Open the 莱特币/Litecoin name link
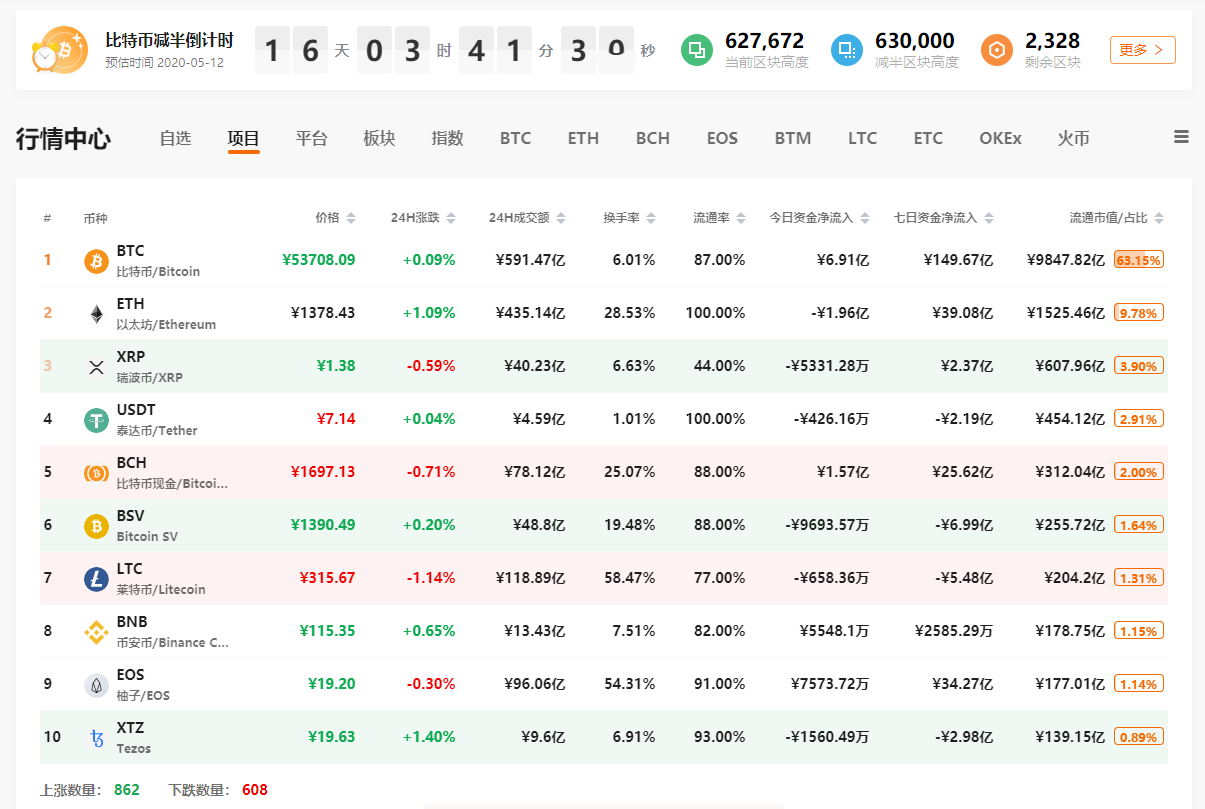The width and height of the screenshot is (1205, 809). [x=161, y=589]
